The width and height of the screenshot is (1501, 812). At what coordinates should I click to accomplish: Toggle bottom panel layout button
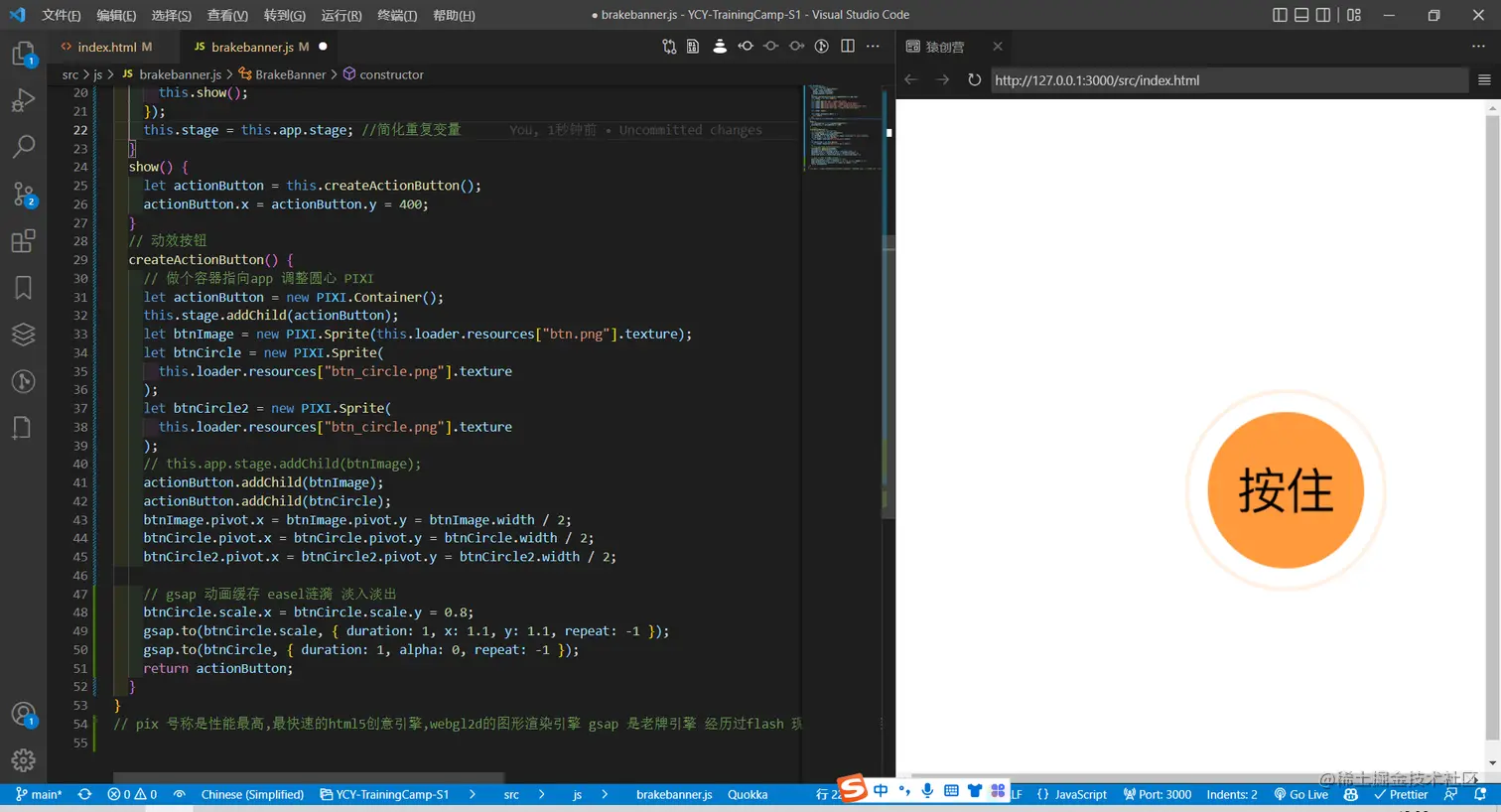[x=1301, y=15]
